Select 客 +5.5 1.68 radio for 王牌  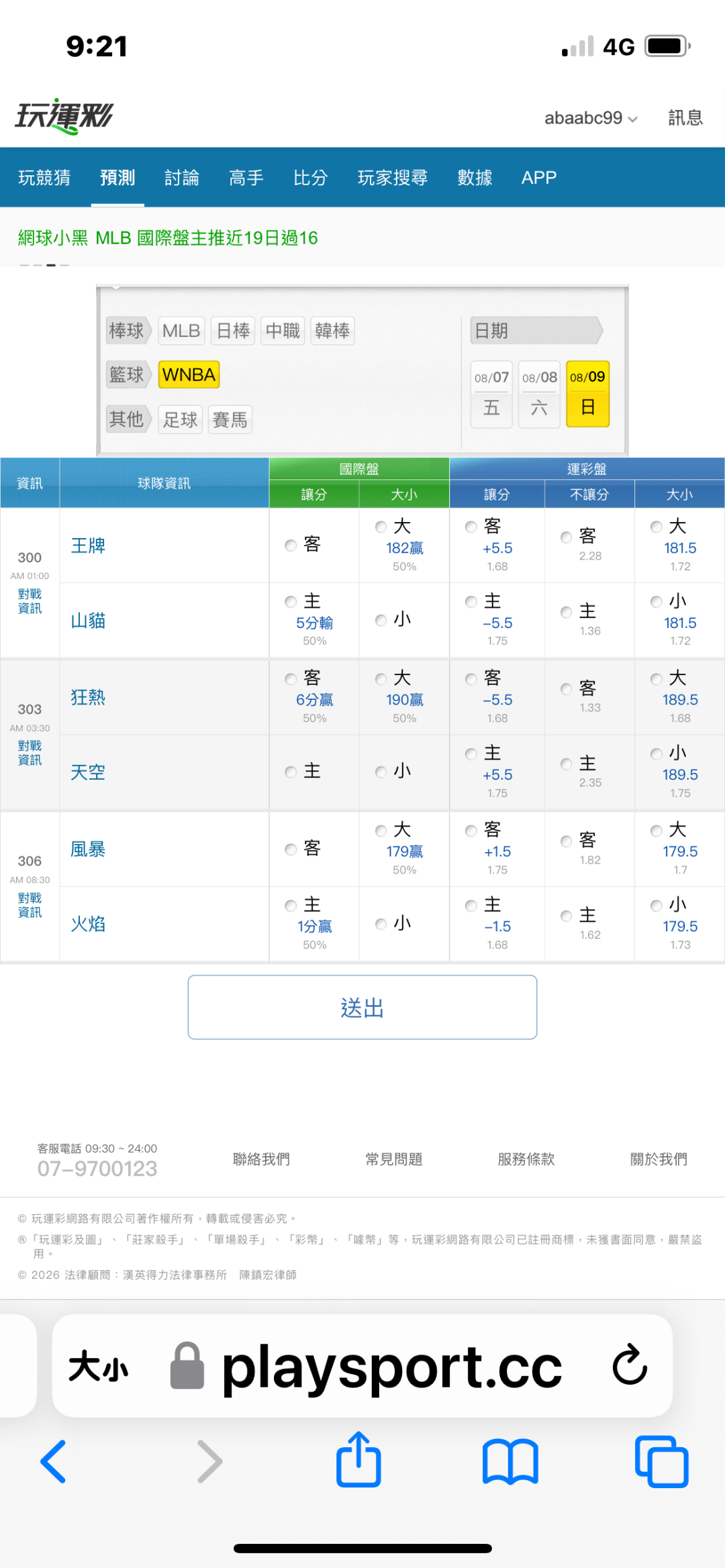471,527
